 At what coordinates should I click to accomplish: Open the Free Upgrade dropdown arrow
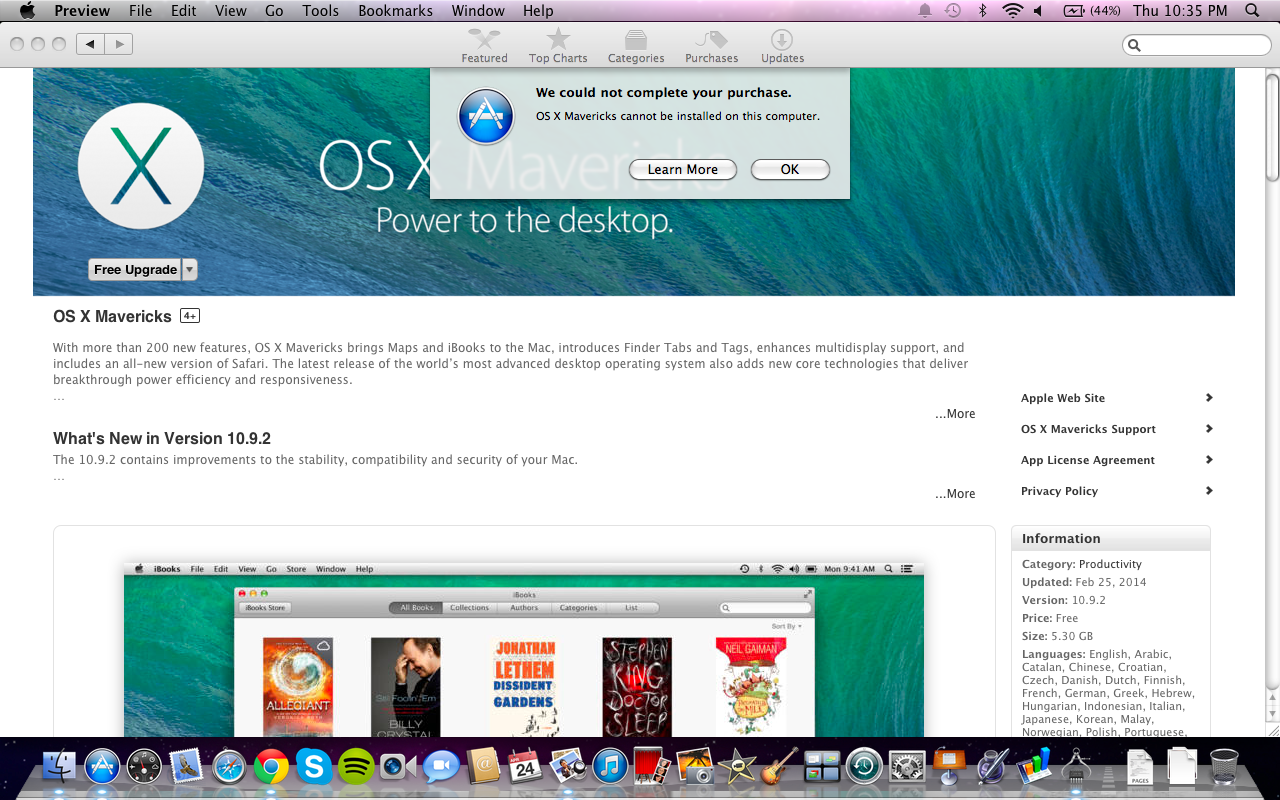coord(189,270)
